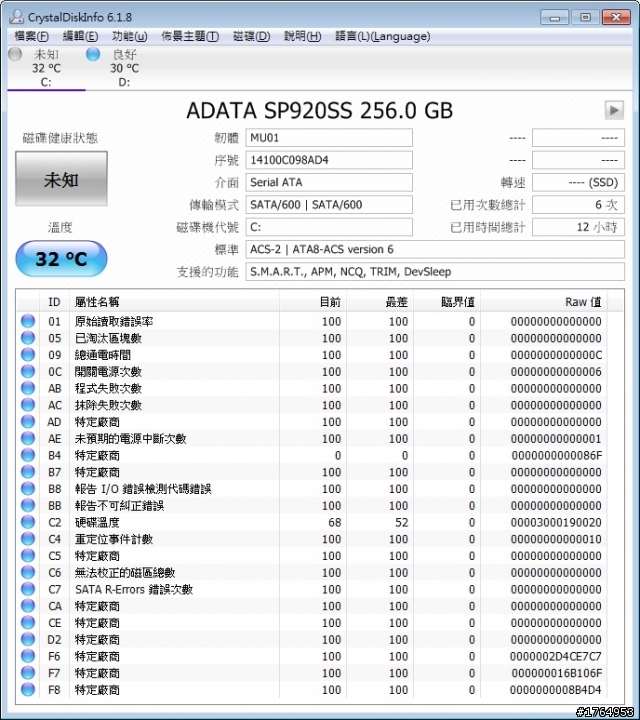Click status orb for attribute C7

click(28, 589)
